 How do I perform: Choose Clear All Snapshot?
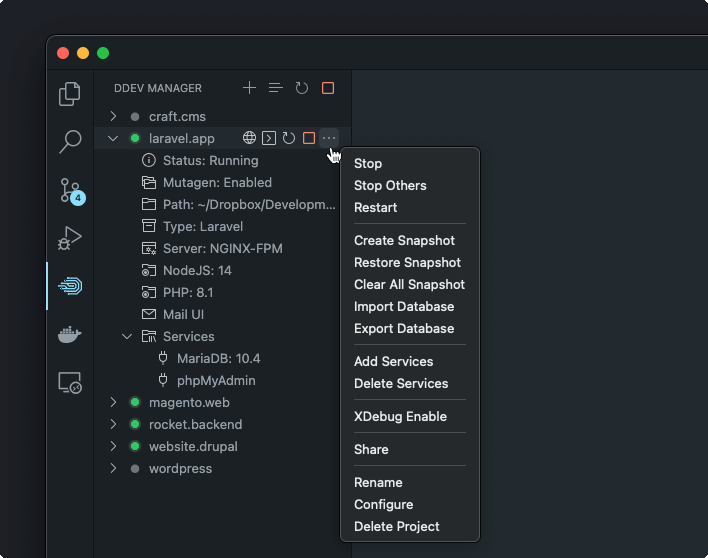(410, 284)
